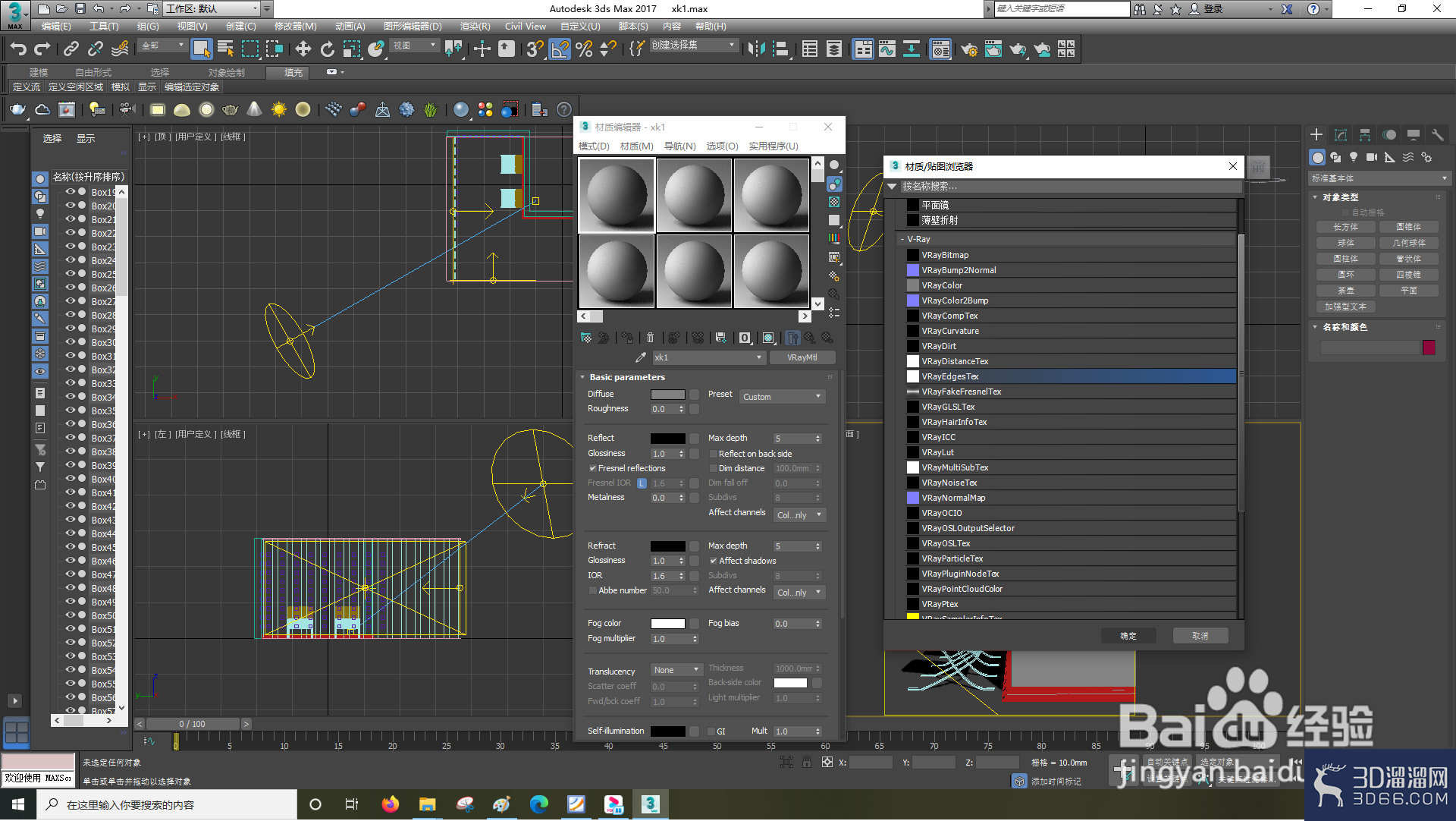Collapse the V-Ray group in browser
The width and height of the screenshot is (1456, 821).
902,239
